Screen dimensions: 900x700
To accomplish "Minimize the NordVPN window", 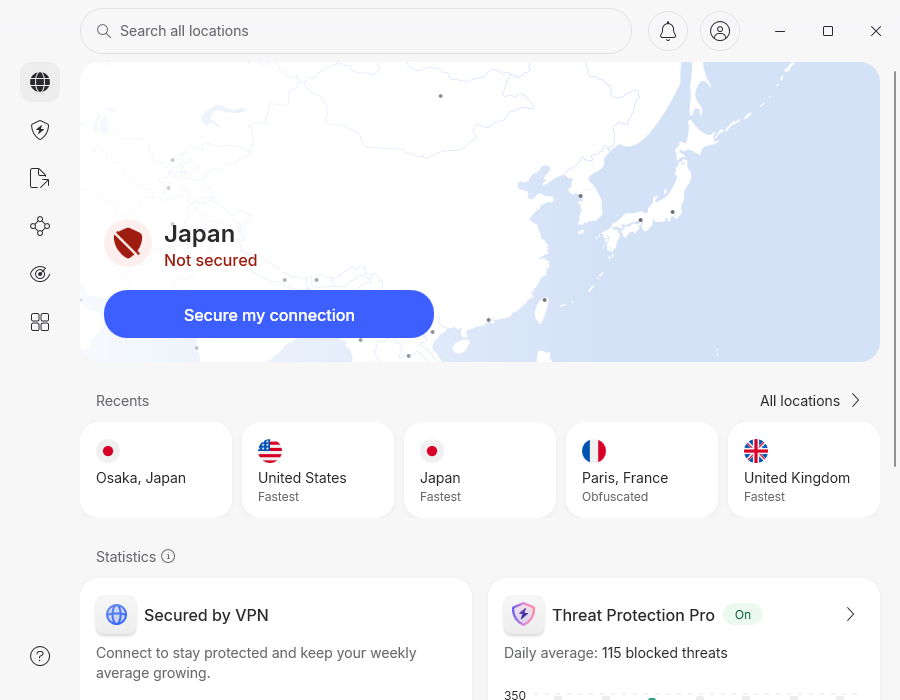I will click(779, 31).
